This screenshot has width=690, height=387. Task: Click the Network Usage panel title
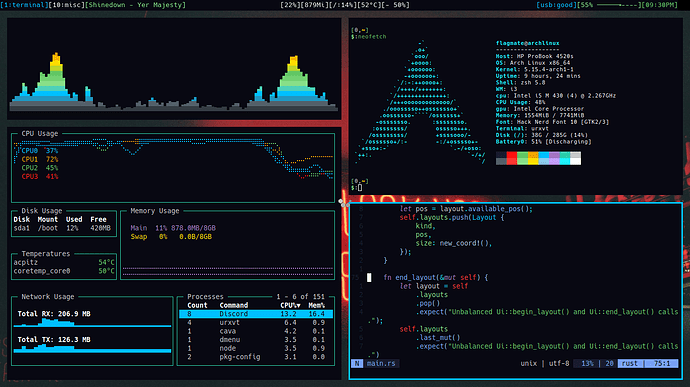[48, 296]
